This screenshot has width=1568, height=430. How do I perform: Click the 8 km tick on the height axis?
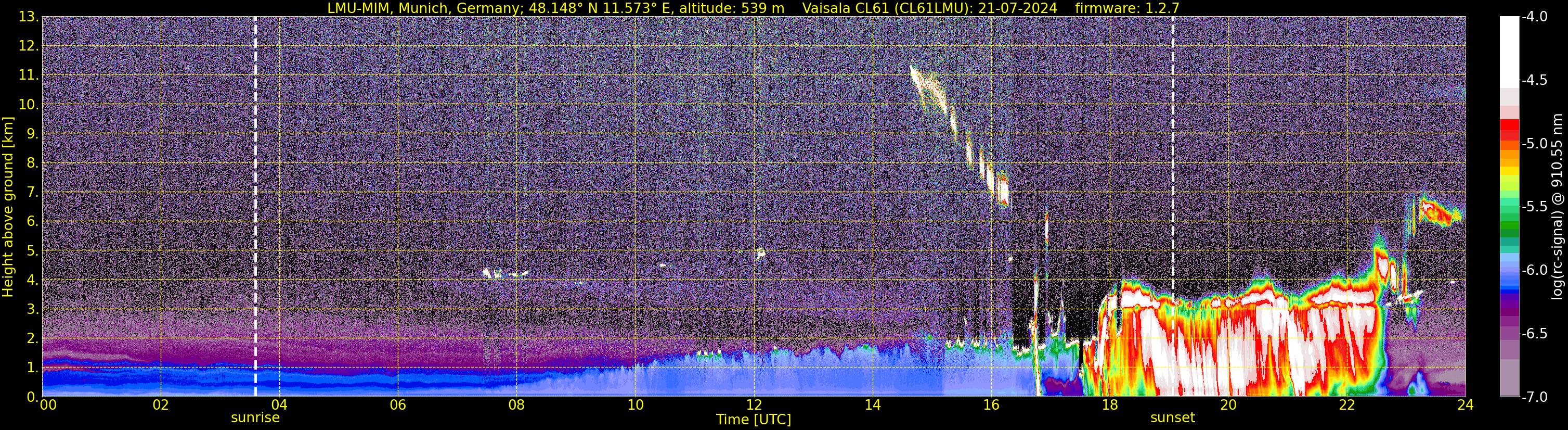[32, 162]
